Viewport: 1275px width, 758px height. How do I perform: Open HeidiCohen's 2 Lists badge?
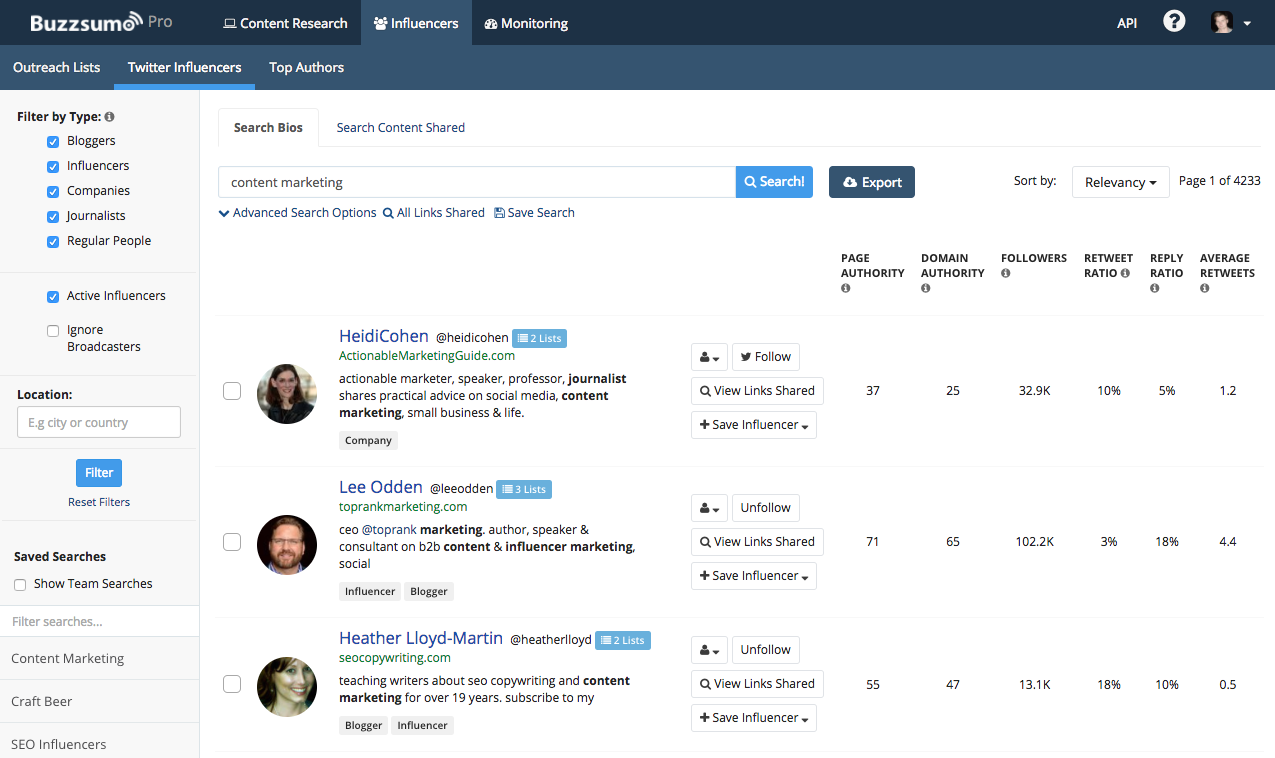click(x=540, y=338)
